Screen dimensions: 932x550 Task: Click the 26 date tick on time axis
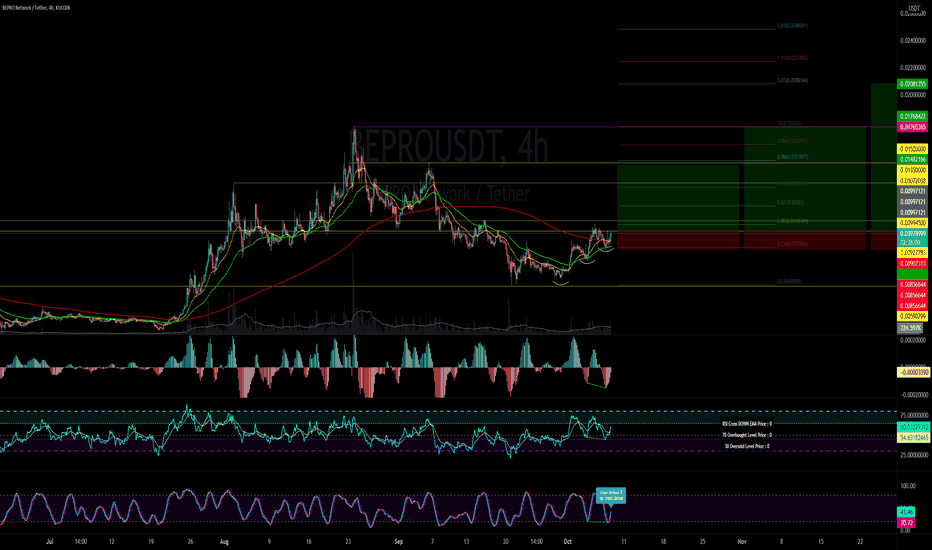[190, 542]
